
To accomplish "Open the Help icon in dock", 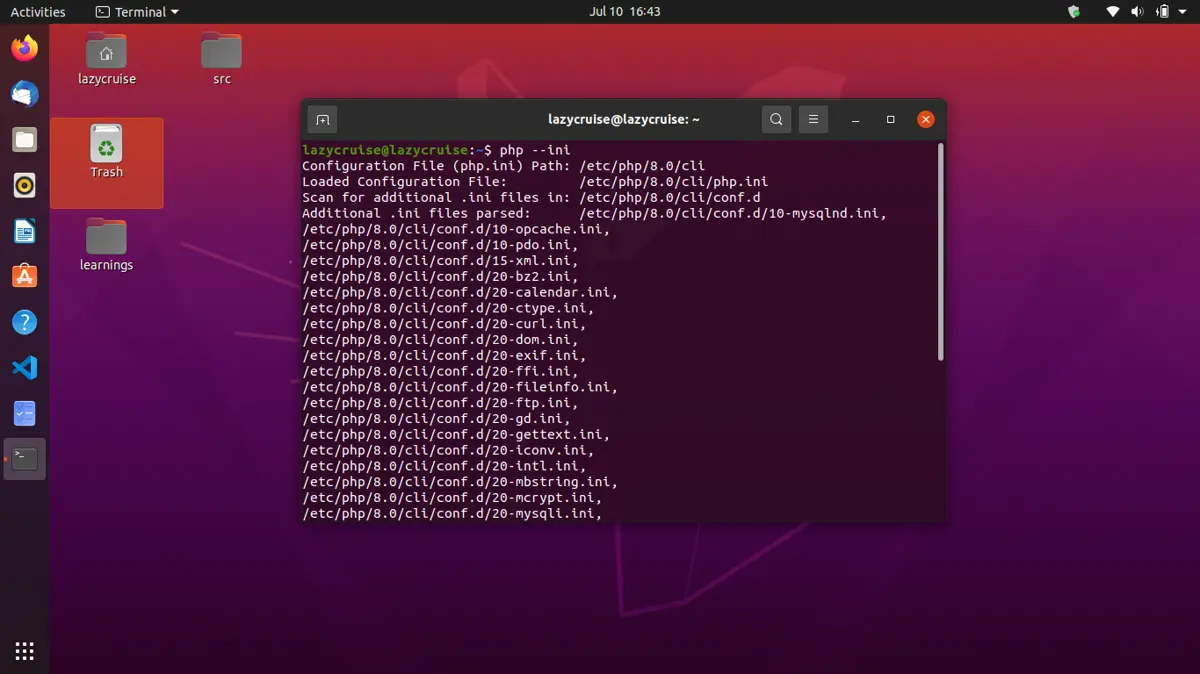I will click(x=25, y=322).
